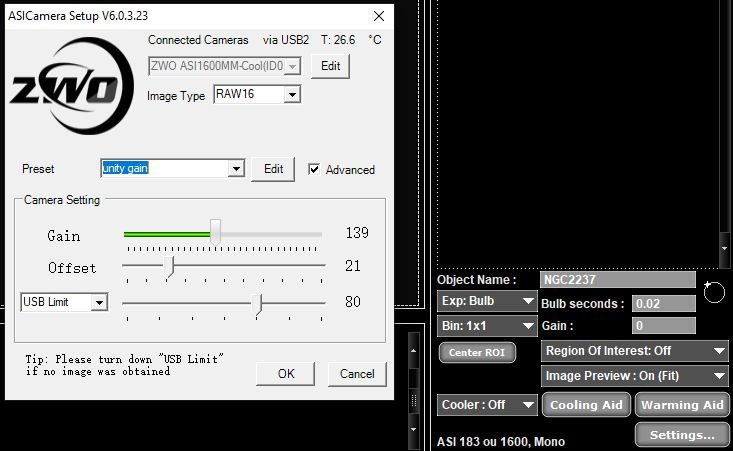Open the Cooler: Off dropdown
This screenshot has width=733, height=451.
[x=487, y=405]
